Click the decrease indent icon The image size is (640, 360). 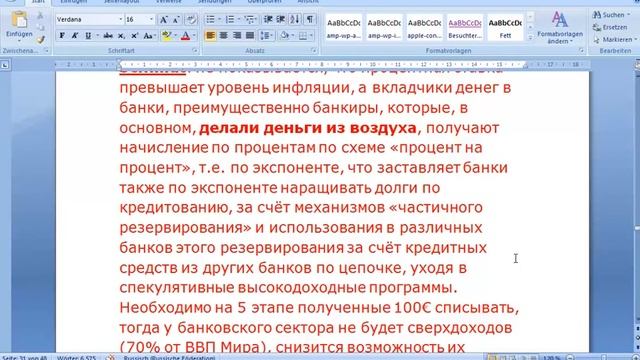point(268,19)
